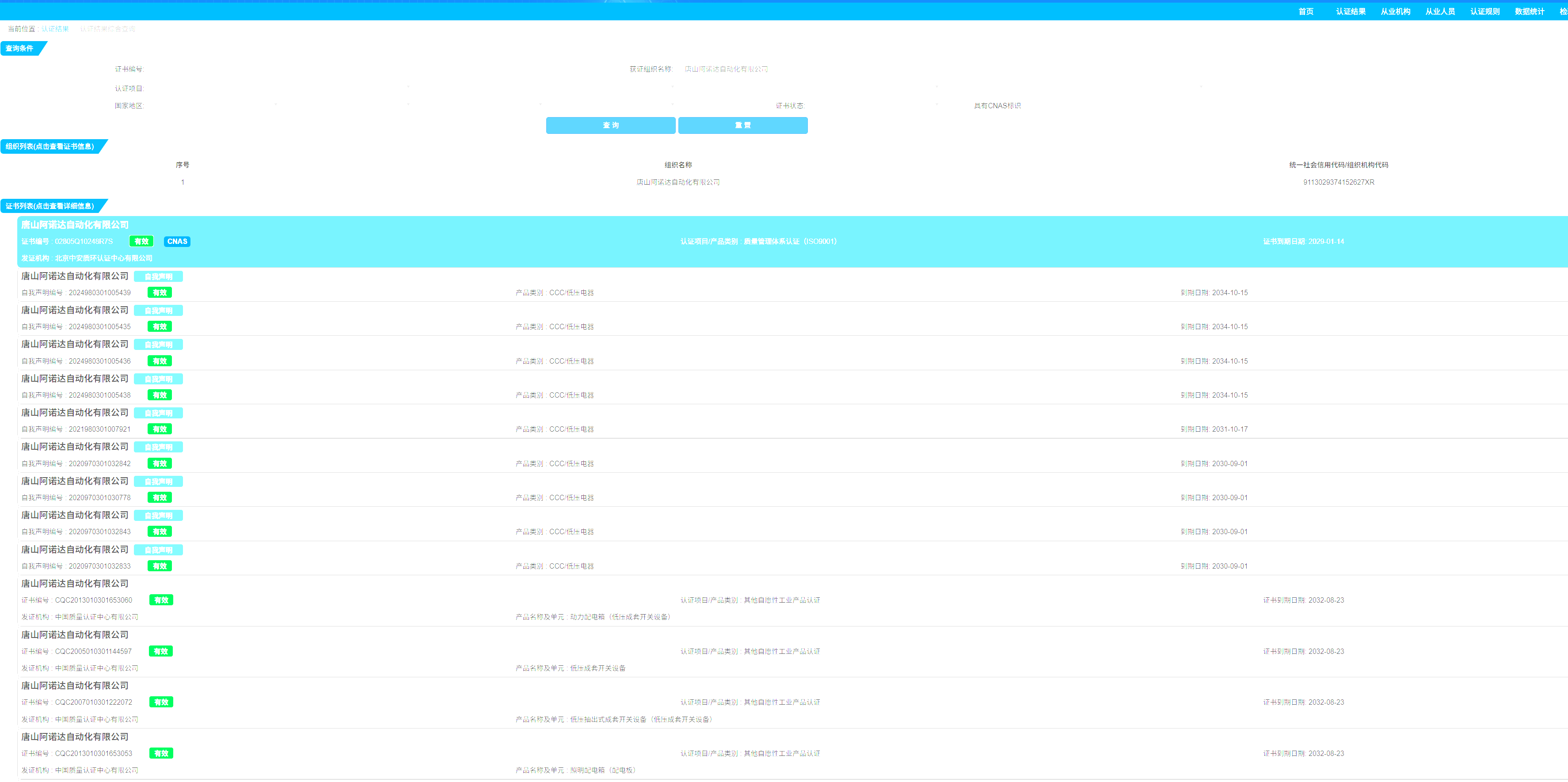Click 有效 badge beside certificate CQC2005010301144597

(x=161, y=652)
